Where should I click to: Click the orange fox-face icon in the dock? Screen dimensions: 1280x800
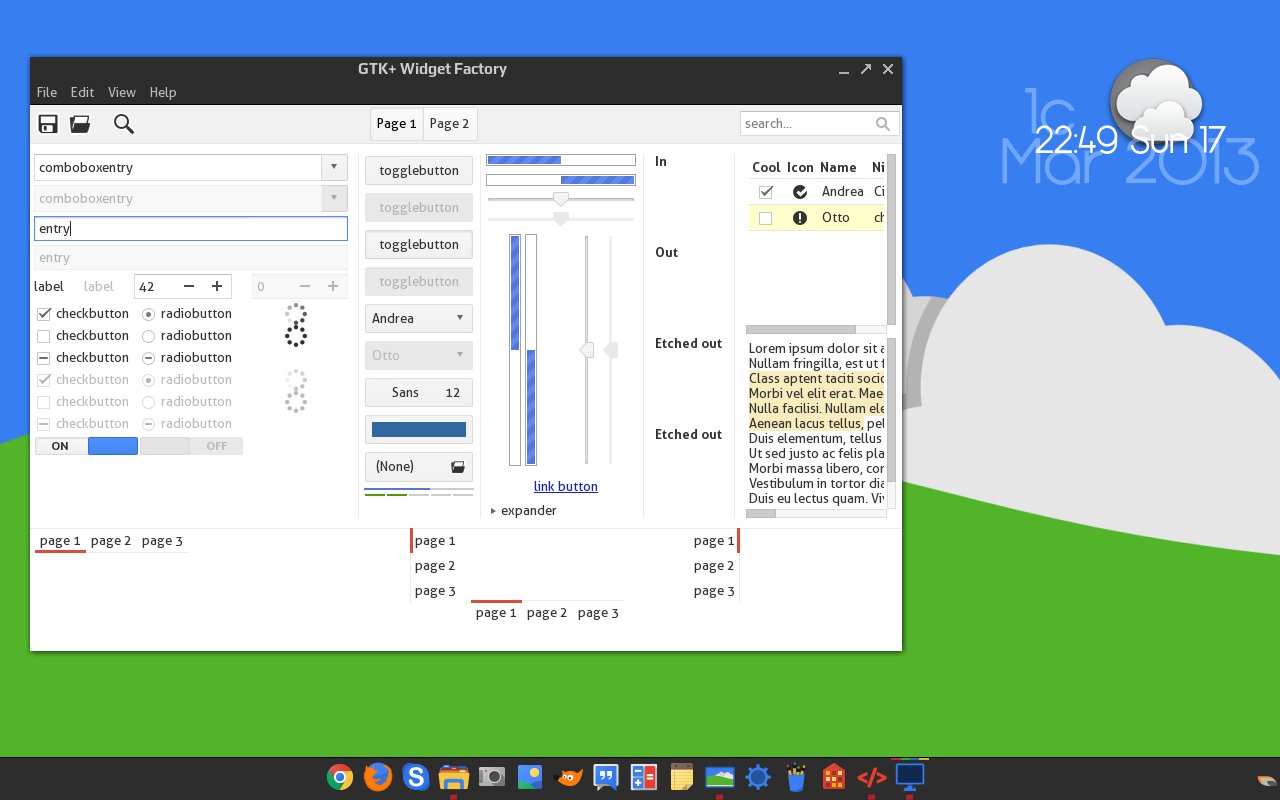point(568,777)
